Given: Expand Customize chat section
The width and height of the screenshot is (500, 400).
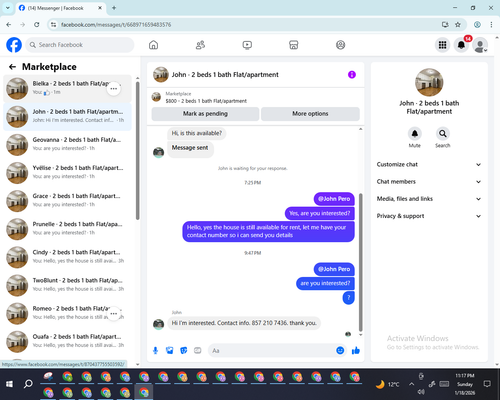Looking at the screenshot, I should tap(429, 164).
